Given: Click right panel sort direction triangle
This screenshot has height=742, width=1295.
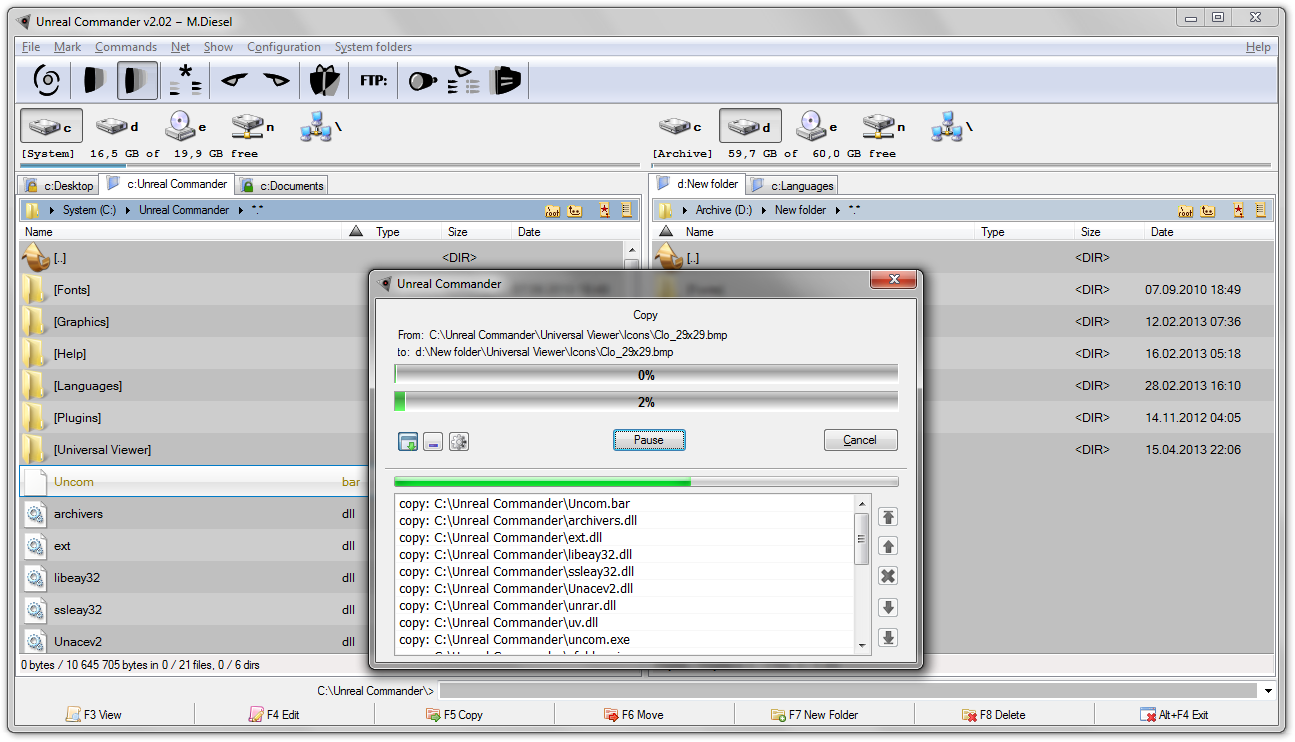Looking at the screenshot, I should coord(667,232).
